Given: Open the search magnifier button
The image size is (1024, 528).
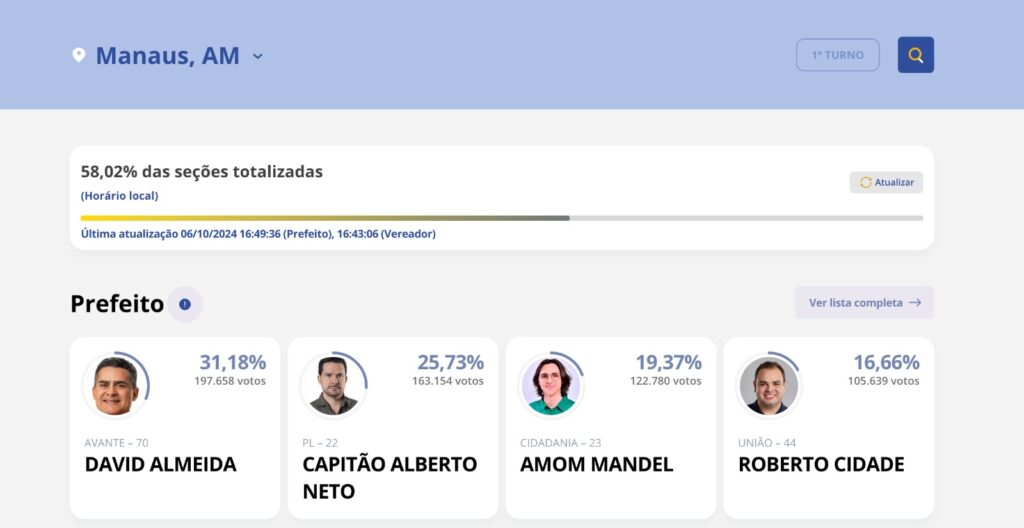Looking at the screenshot, I should click(x=915, y=55).
